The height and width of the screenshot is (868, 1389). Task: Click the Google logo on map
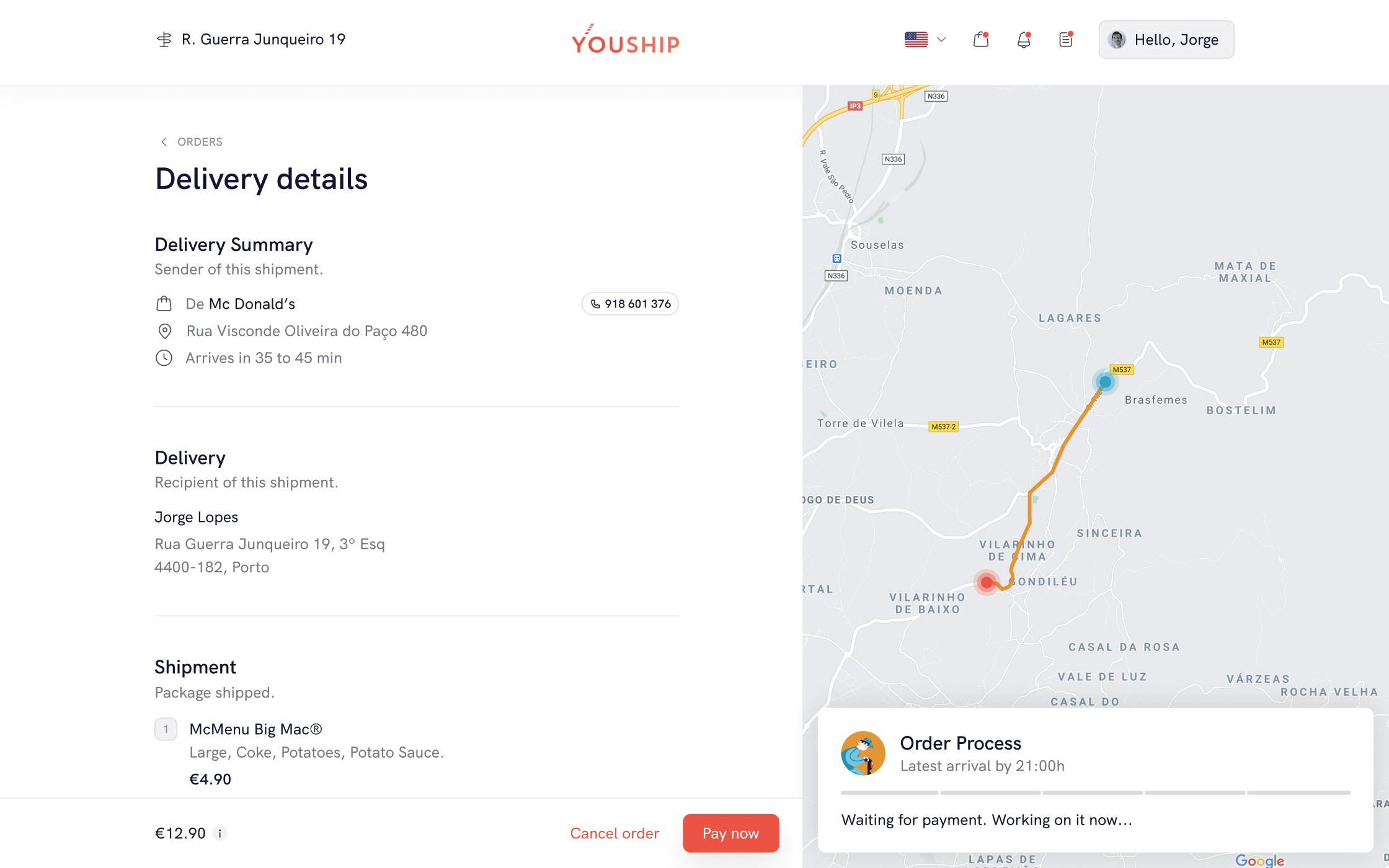[x=1259, y=860]
